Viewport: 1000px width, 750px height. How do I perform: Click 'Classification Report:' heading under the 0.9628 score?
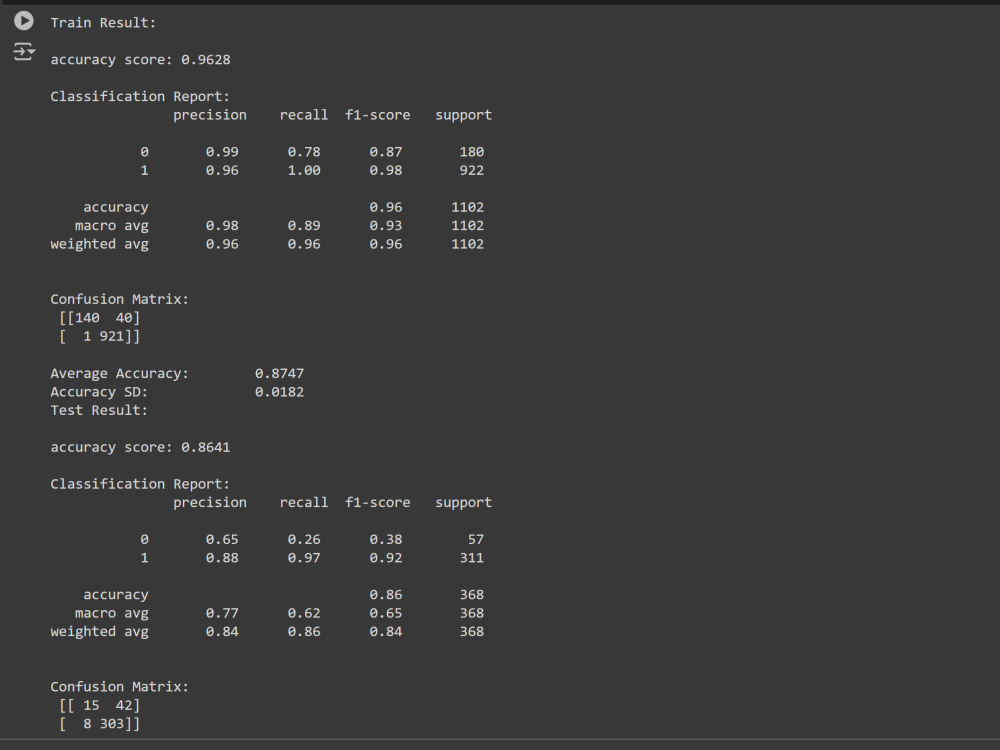pyautogui.click(x=140, y=97)
